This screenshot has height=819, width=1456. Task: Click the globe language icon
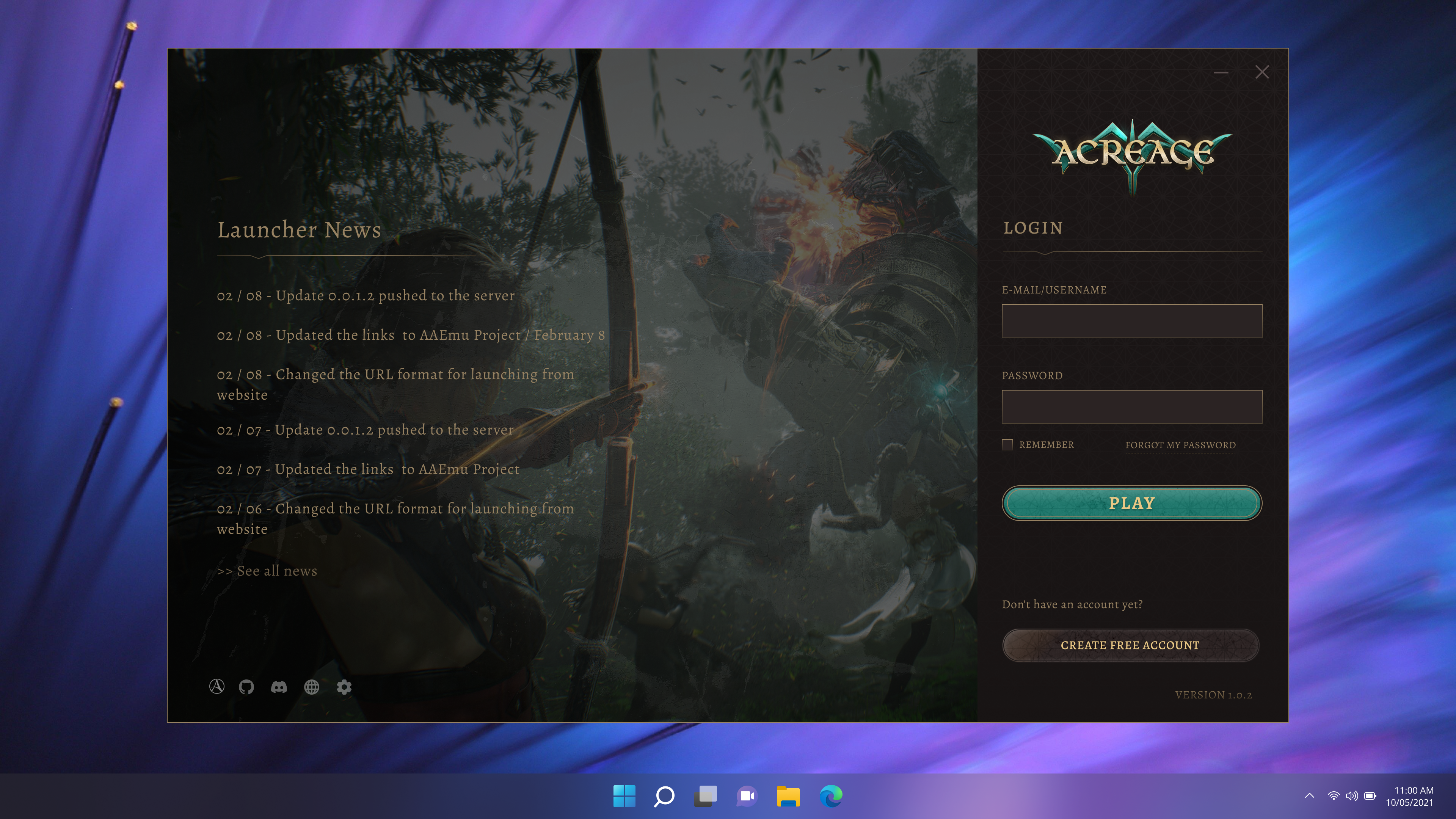tap(311, 687)
